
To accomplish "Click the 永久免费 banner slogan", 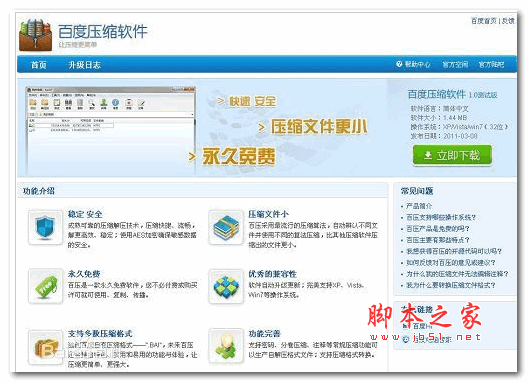I will (x=238, y=156).
